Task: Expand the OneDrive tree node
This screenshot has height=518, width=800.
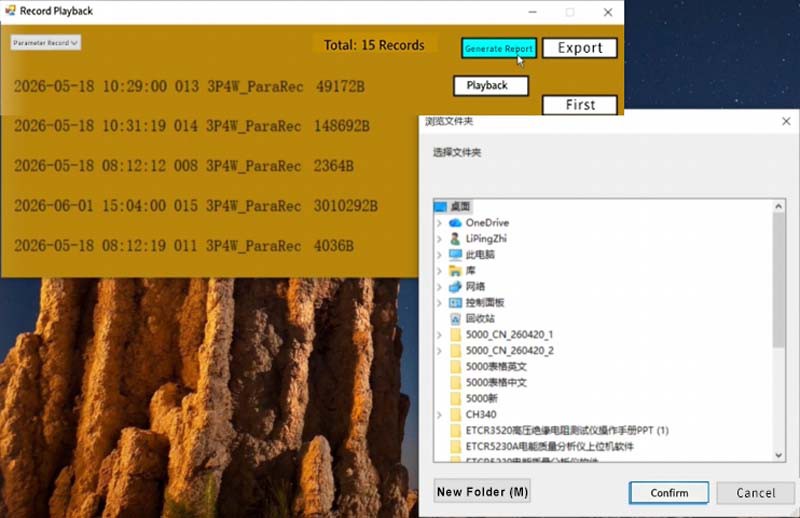Action: 439,223
